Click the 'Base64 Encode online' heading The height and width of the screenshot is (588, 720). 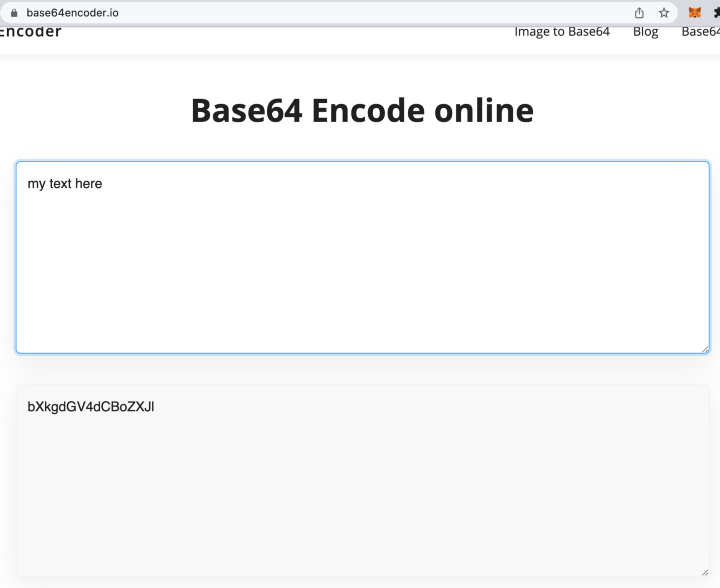362,111
